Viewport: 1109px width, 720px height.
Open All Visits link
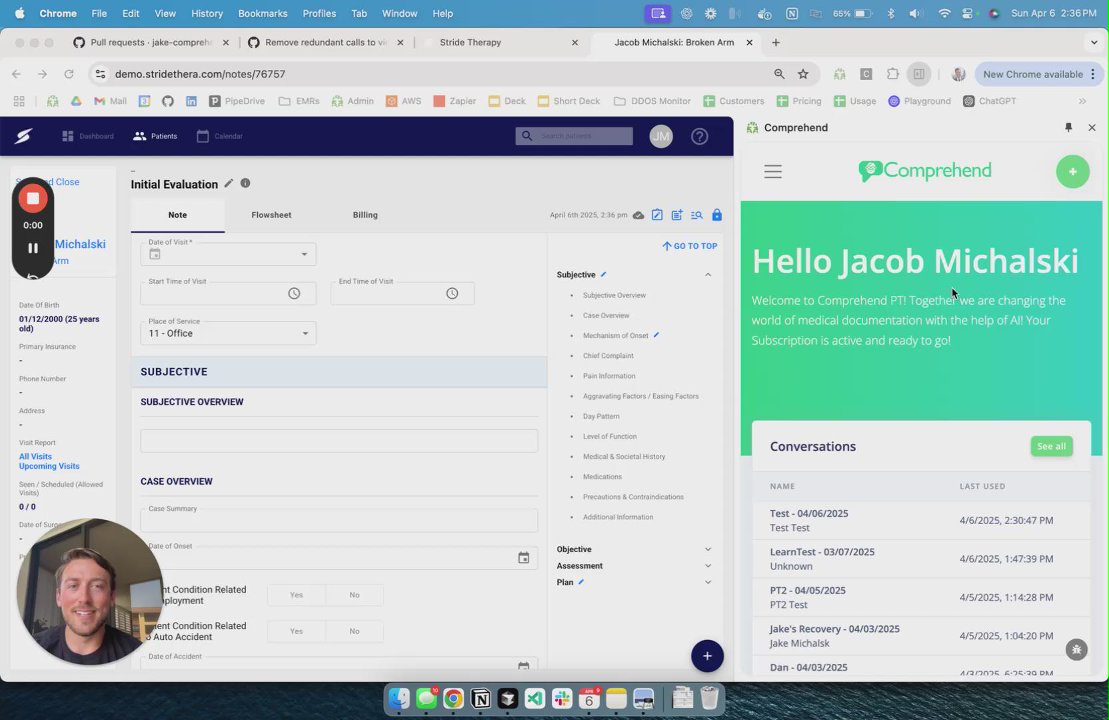(x=35, y=456)
